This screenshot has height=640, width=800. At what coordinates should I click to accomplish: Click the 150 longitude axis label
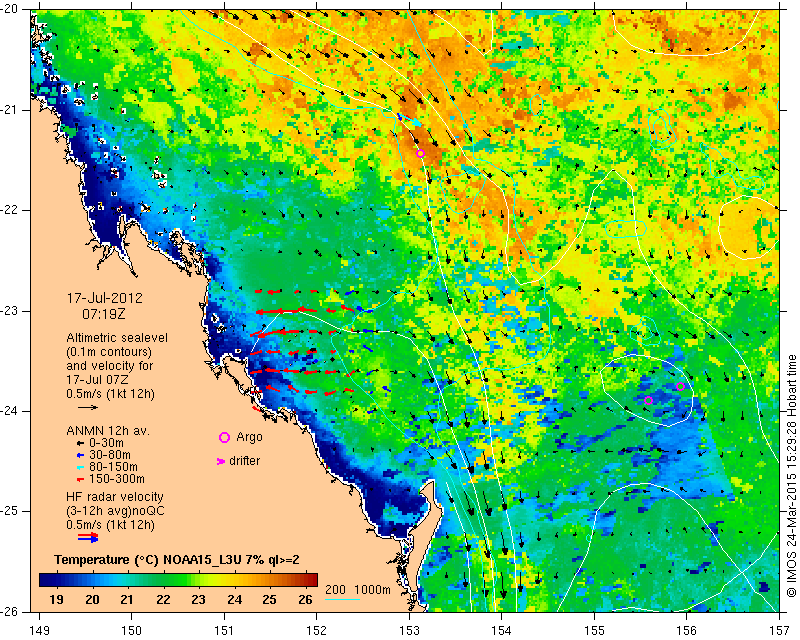tap(132, 631)
